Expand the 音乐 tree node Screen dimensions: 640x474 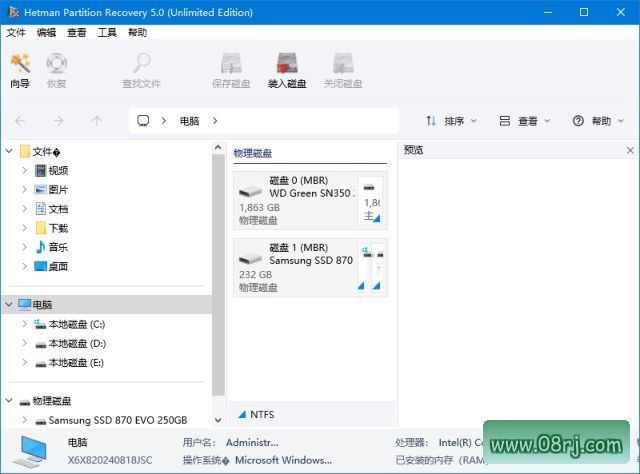pos(24,247)
